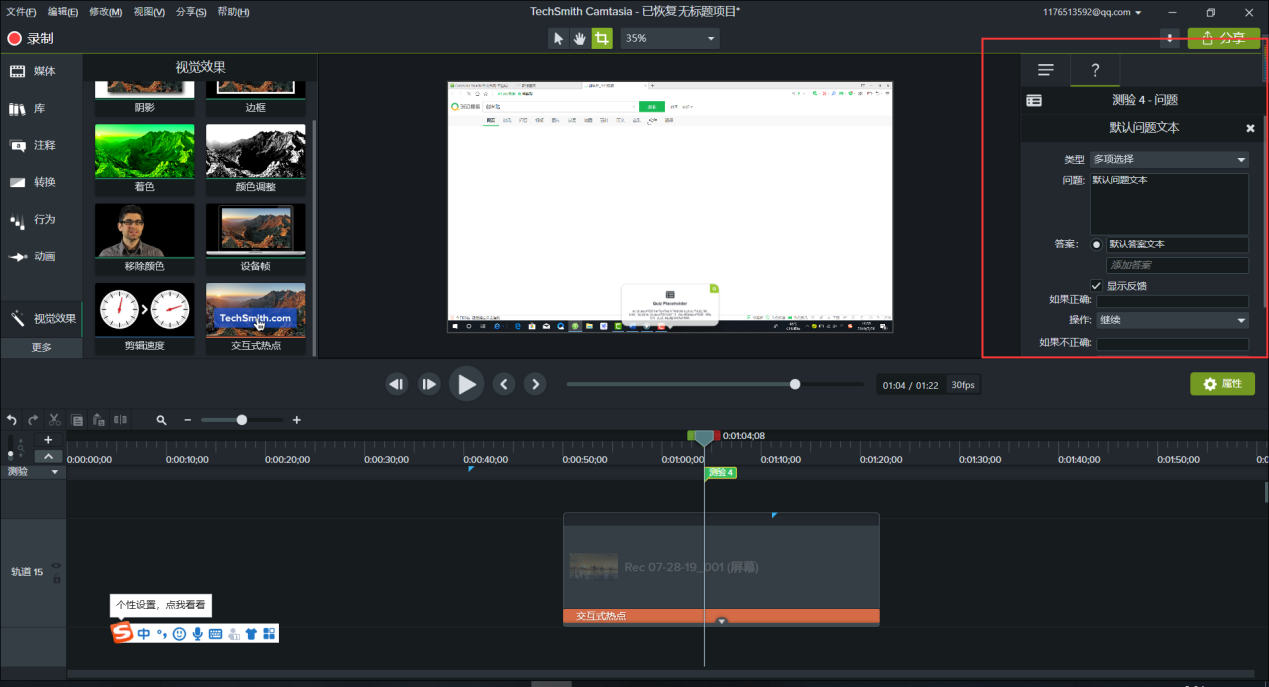Open the 类型 多项选择 dropdown

[x=1169, y=159]
